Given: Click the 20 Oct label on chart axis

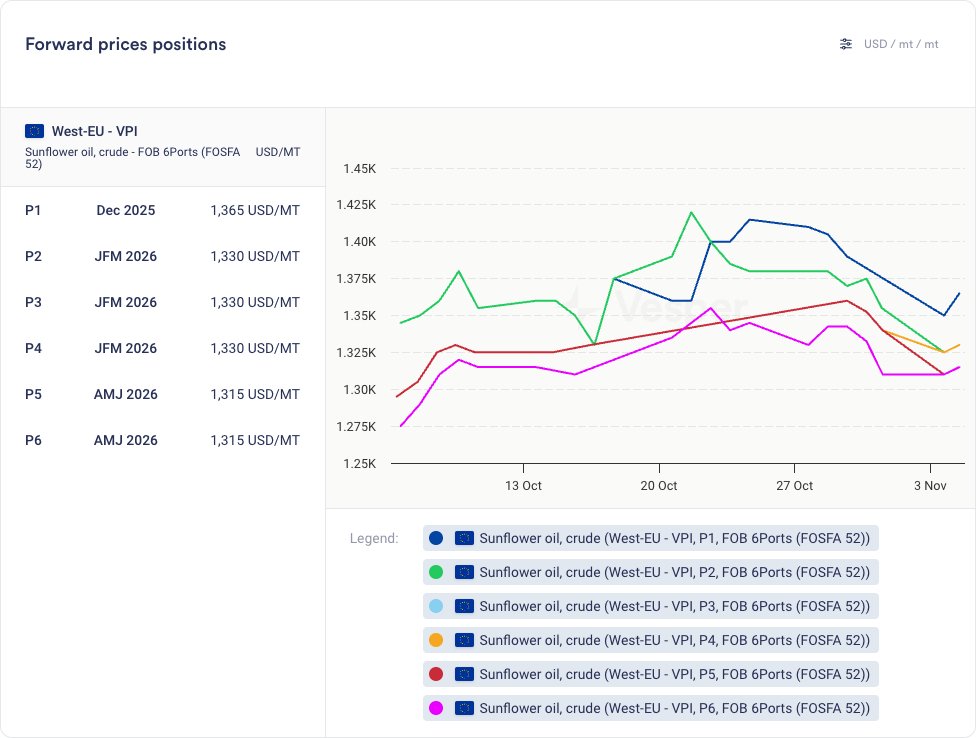Looking at the screenshot, I should coord(659,485).
